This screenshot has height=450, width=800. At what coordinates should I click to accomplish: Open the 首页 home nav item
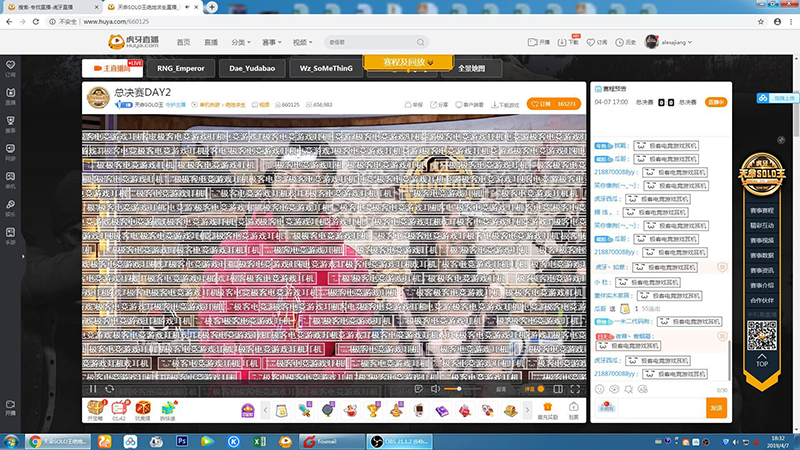(183, 42)
